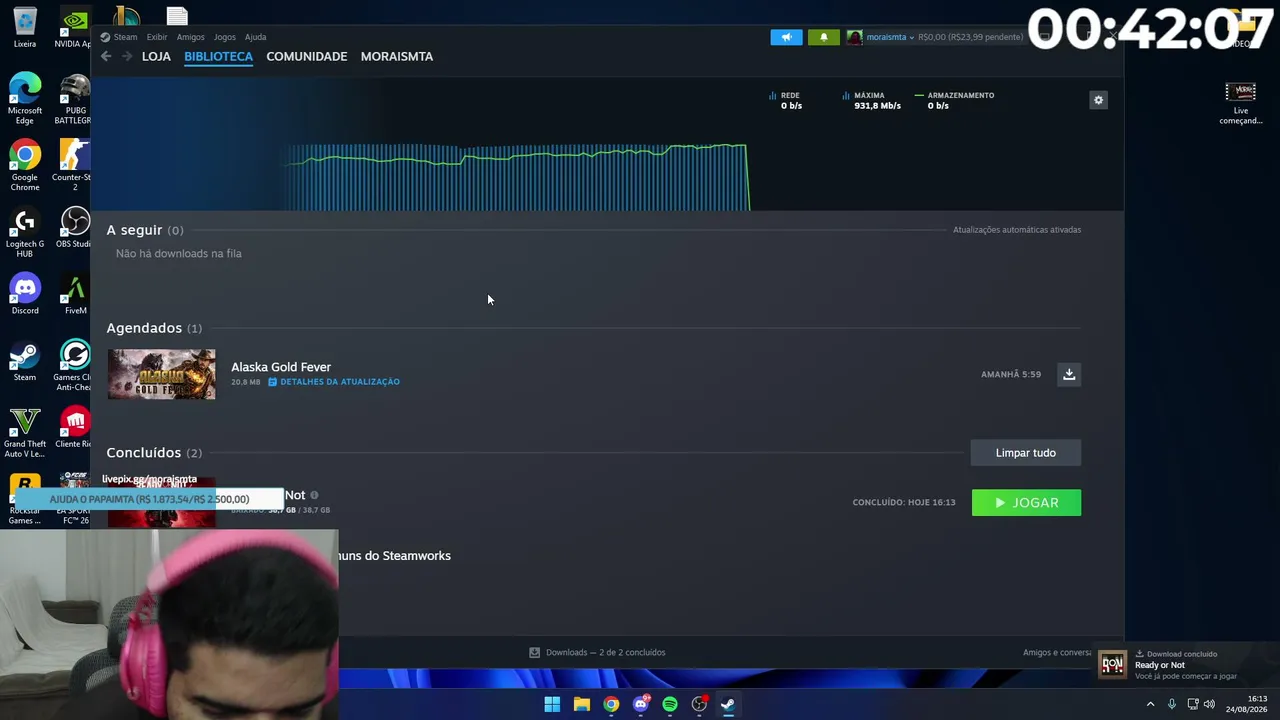Click the Alaska Gold Fever thumbnail
The width and height of the screenshot is (1280, 720).
(161, 374)
